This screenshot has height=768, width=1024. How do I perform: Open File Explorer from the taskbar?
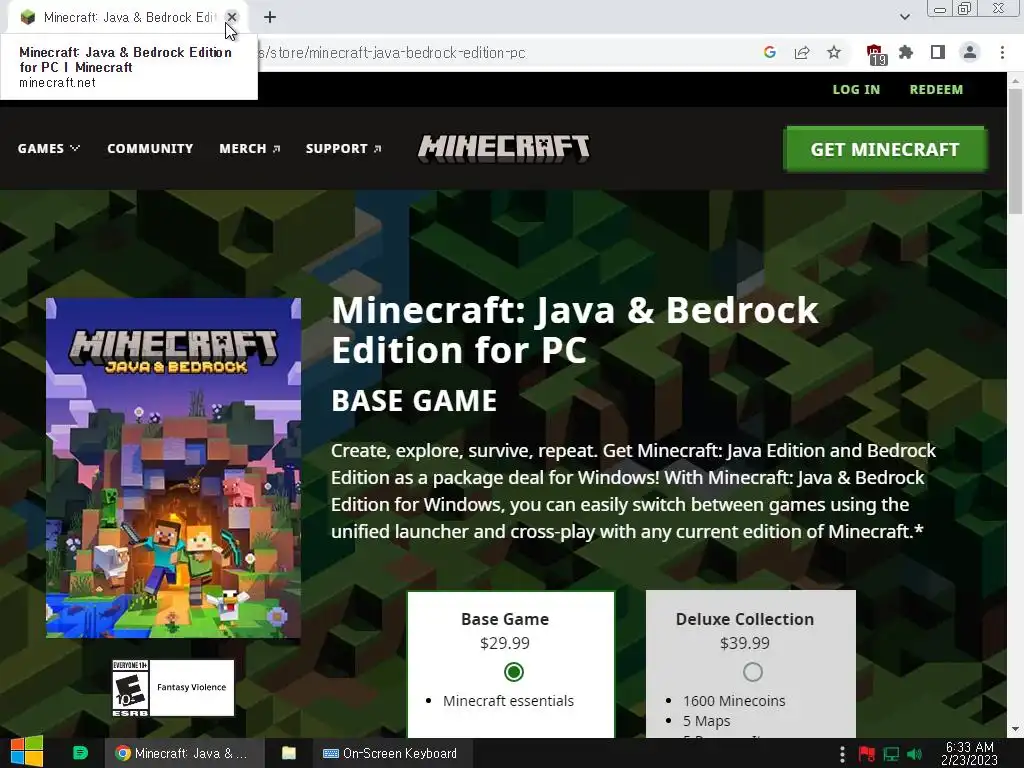tap(289, 753)
